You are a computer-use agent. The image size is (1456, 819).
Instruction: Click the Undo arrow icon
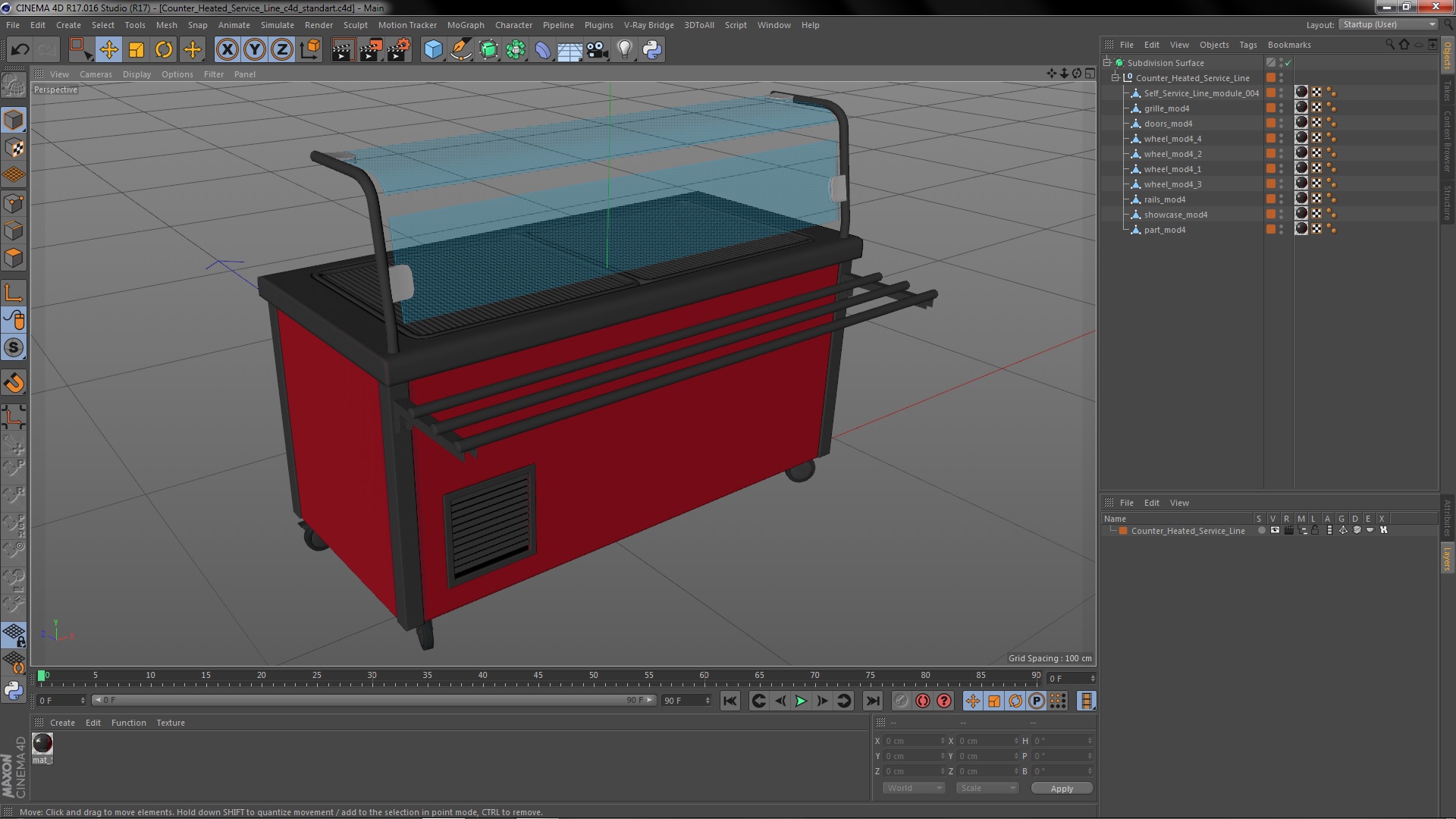[x=20, y=50]
